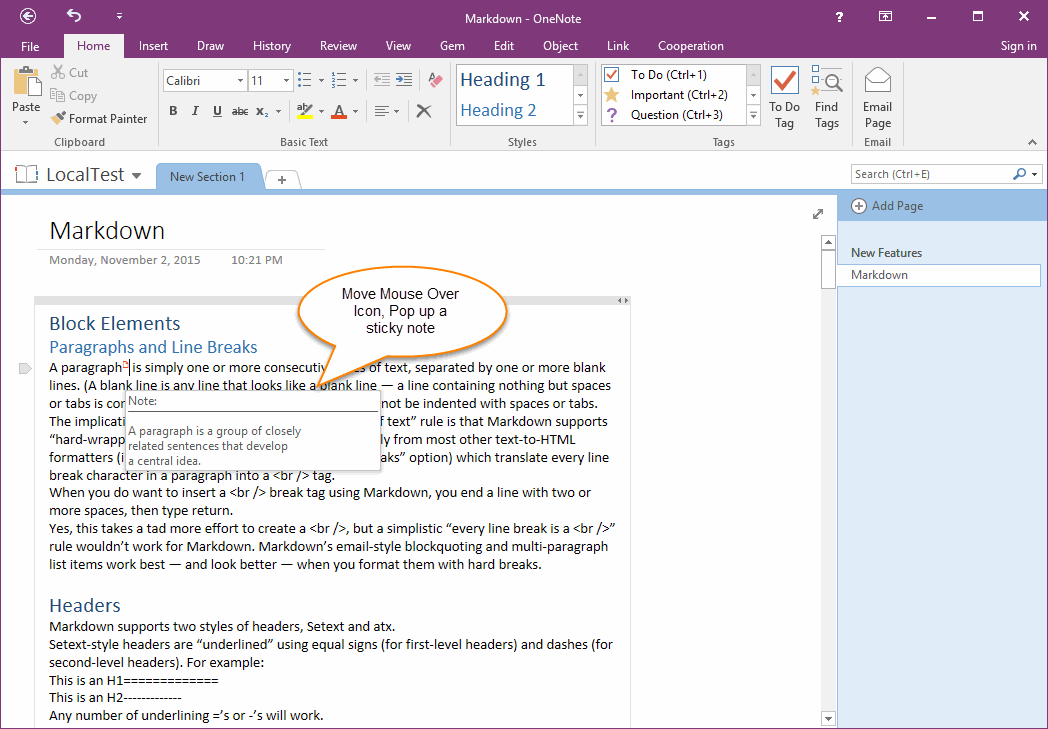Open the History ribbon tab
The image size is (1048, 729).
tap(271, 46)
